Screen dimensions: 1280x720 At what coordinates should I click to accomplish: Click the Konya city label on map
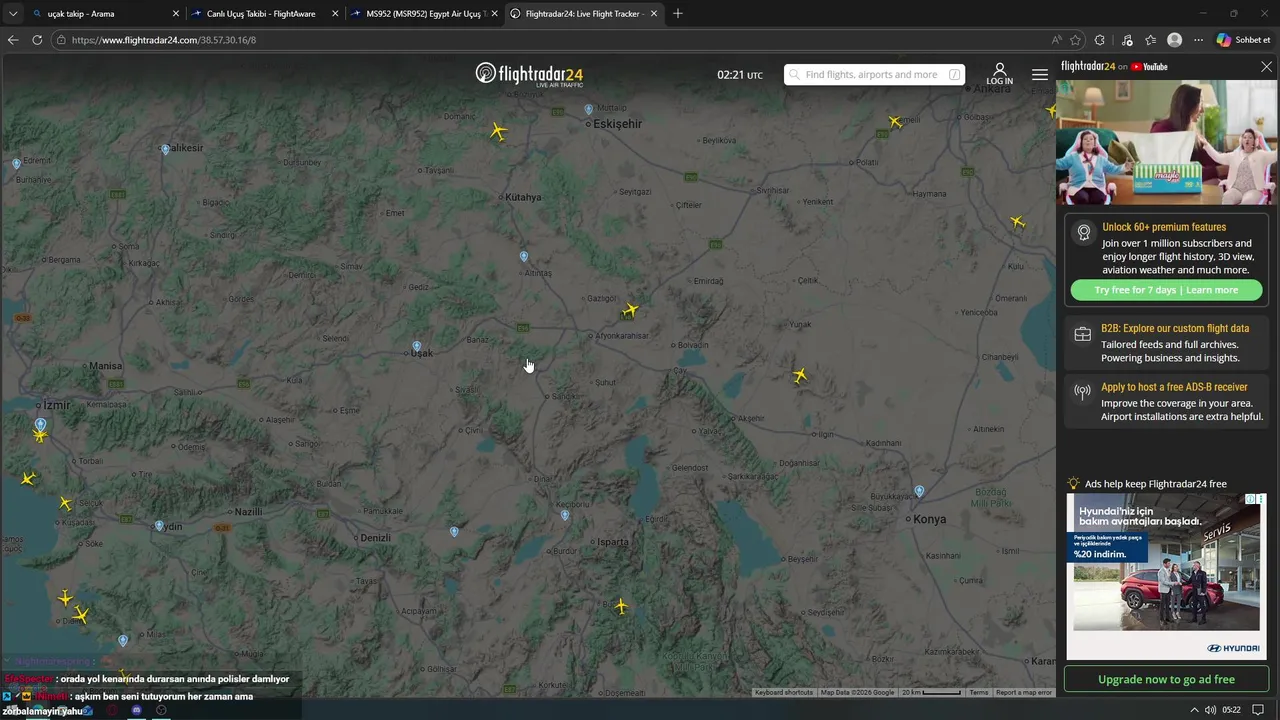click(929, 519)
